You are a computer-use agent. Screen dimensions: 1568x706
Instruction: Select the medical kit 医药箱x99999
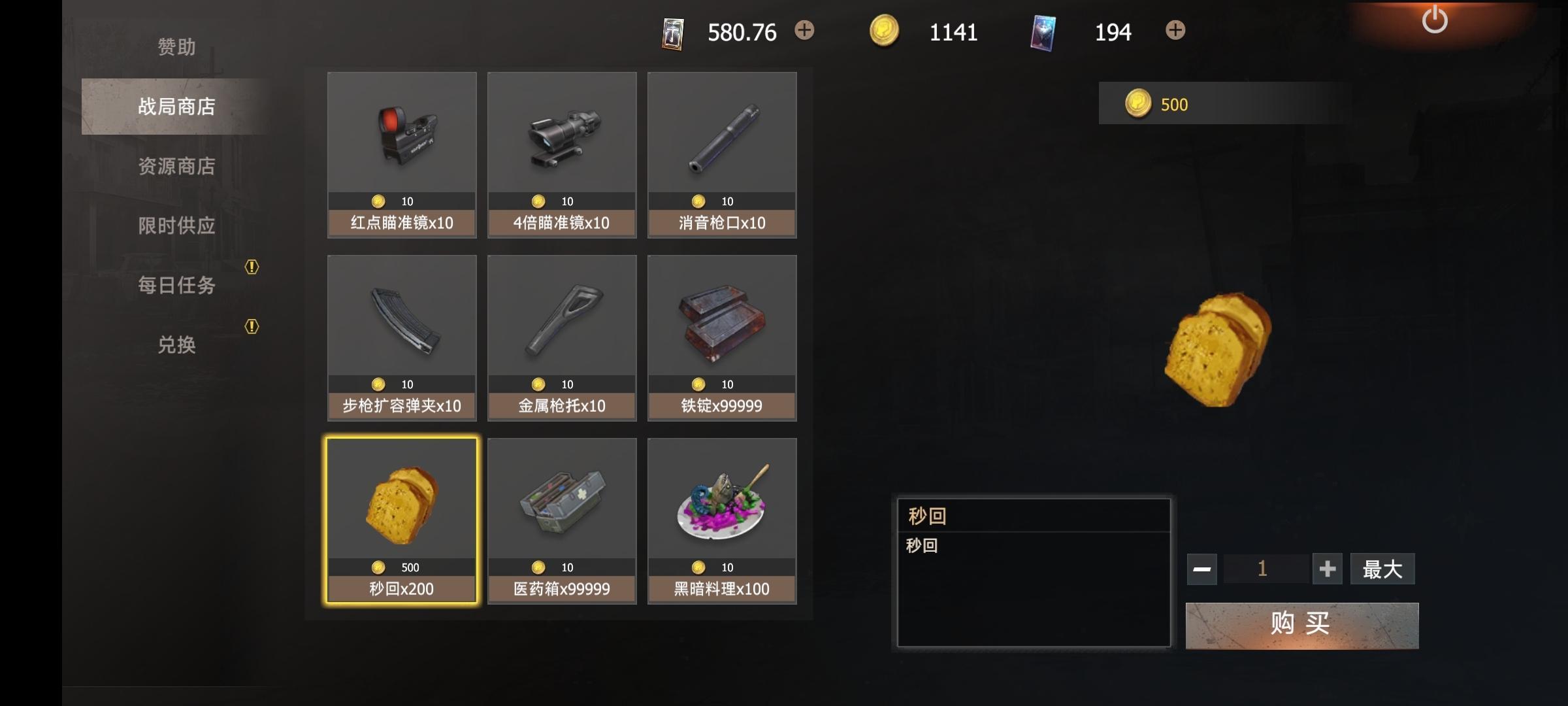[562, 521]
